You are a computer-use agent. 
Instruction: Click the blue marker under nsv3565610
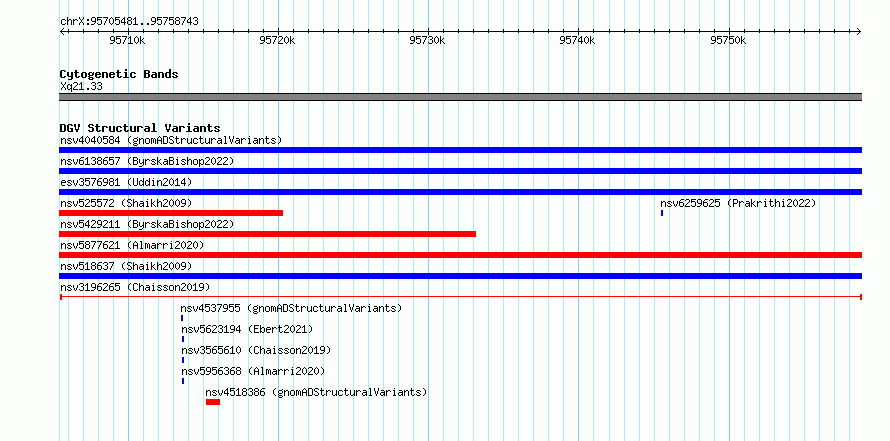point(183,360)
